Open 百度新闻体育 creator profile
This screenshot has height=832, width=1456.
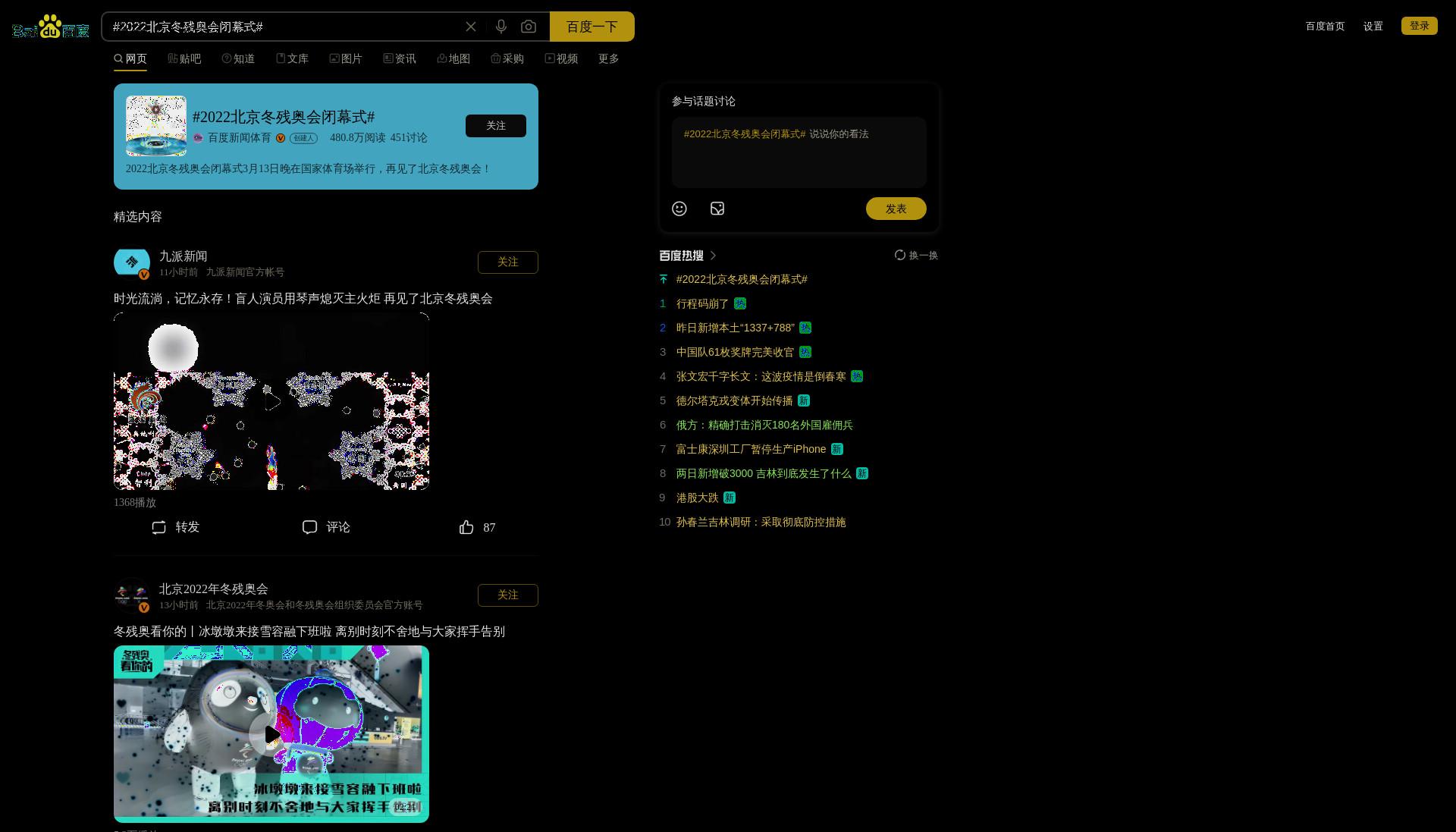pyautogui.click(x=239, y=138)
